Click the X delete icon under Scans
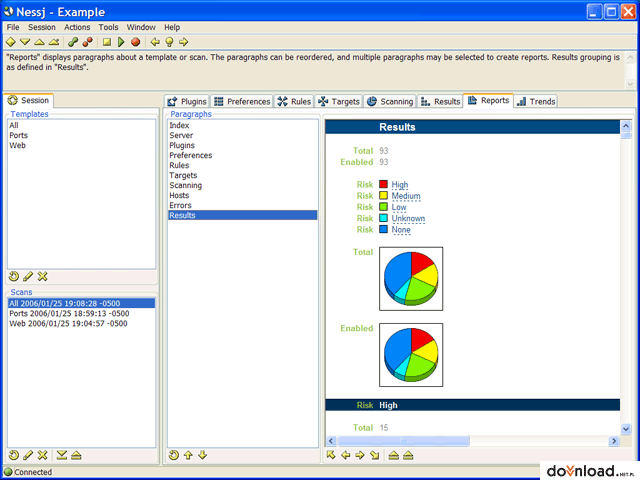This screenshot has width=640, height=480. (42, 455)
